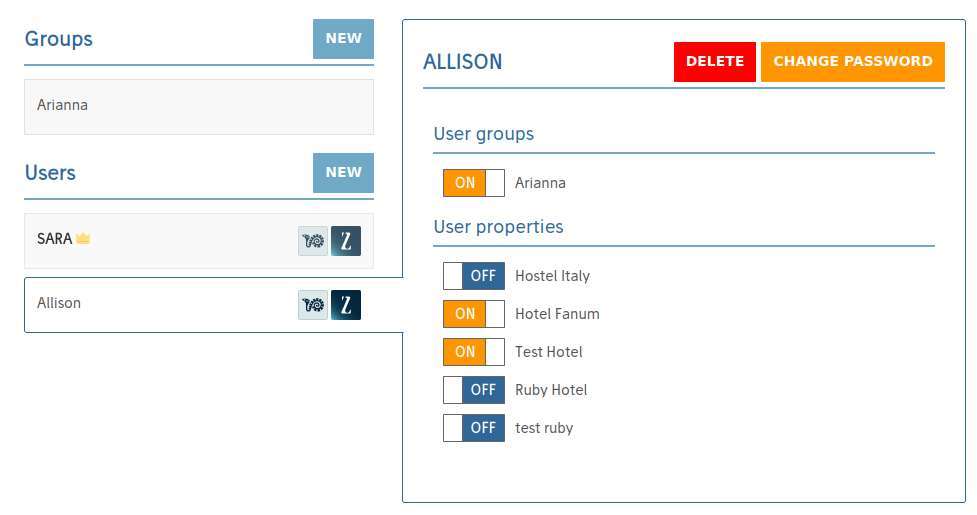
Task: Click the snail-shell icon on SARA's row
Action: click(x=313, y=241)
